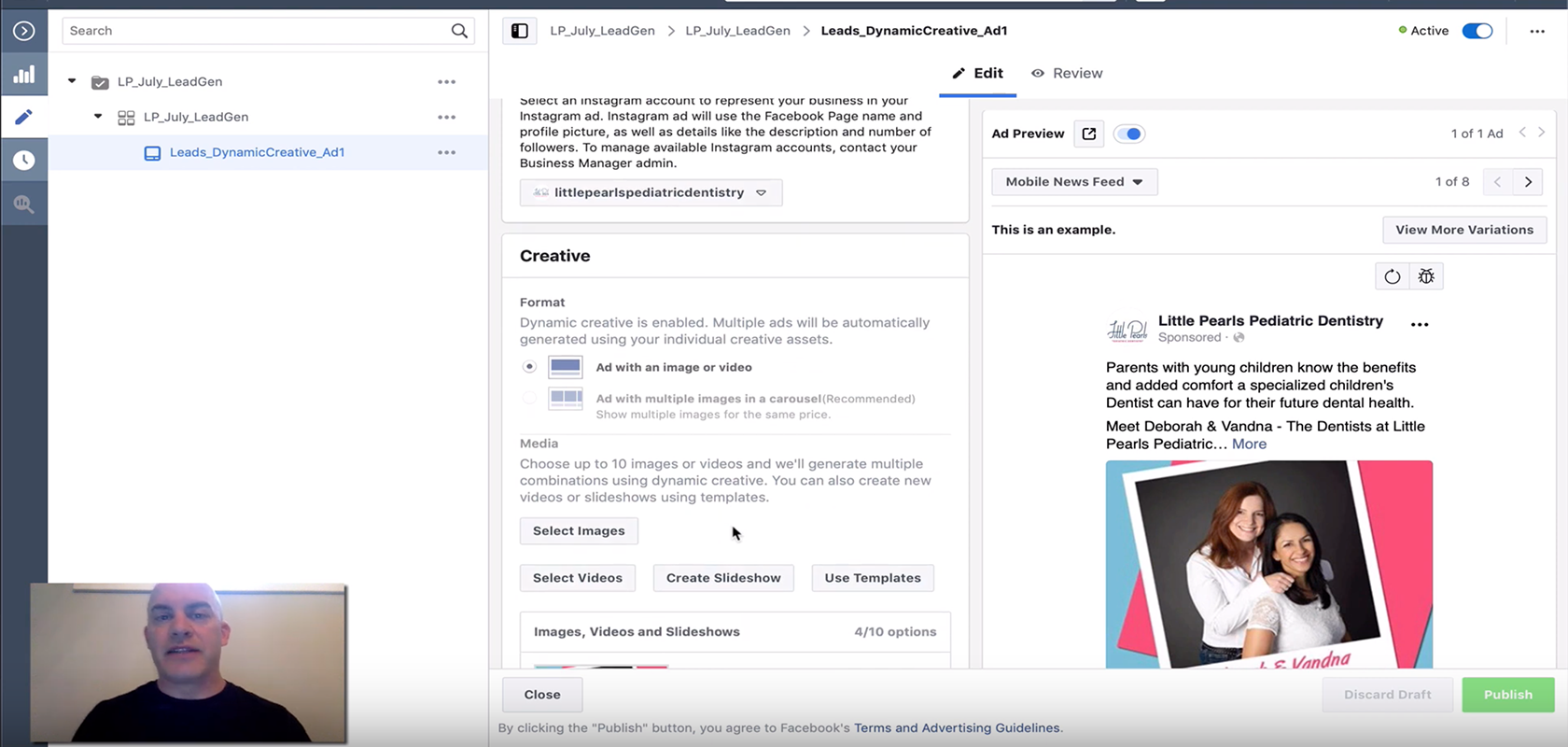The height and width of the screenshot is (747, 1568).
Task: Click the Discard Draft button
Action: [x=1388, y=695]
